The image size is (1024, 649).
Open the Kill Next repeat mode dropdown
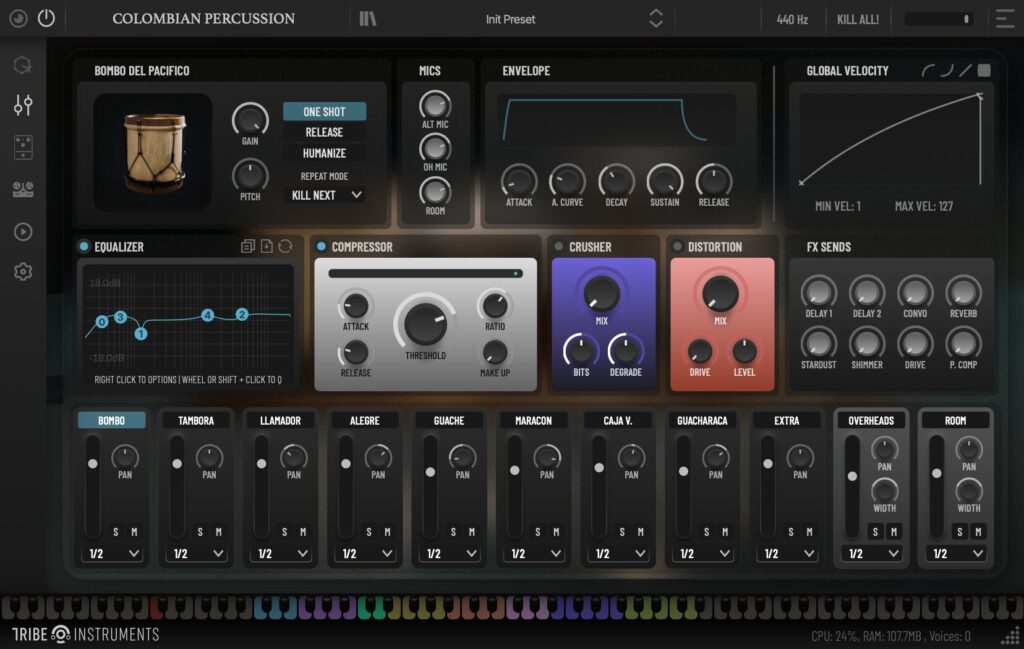[x=325, y=195]
